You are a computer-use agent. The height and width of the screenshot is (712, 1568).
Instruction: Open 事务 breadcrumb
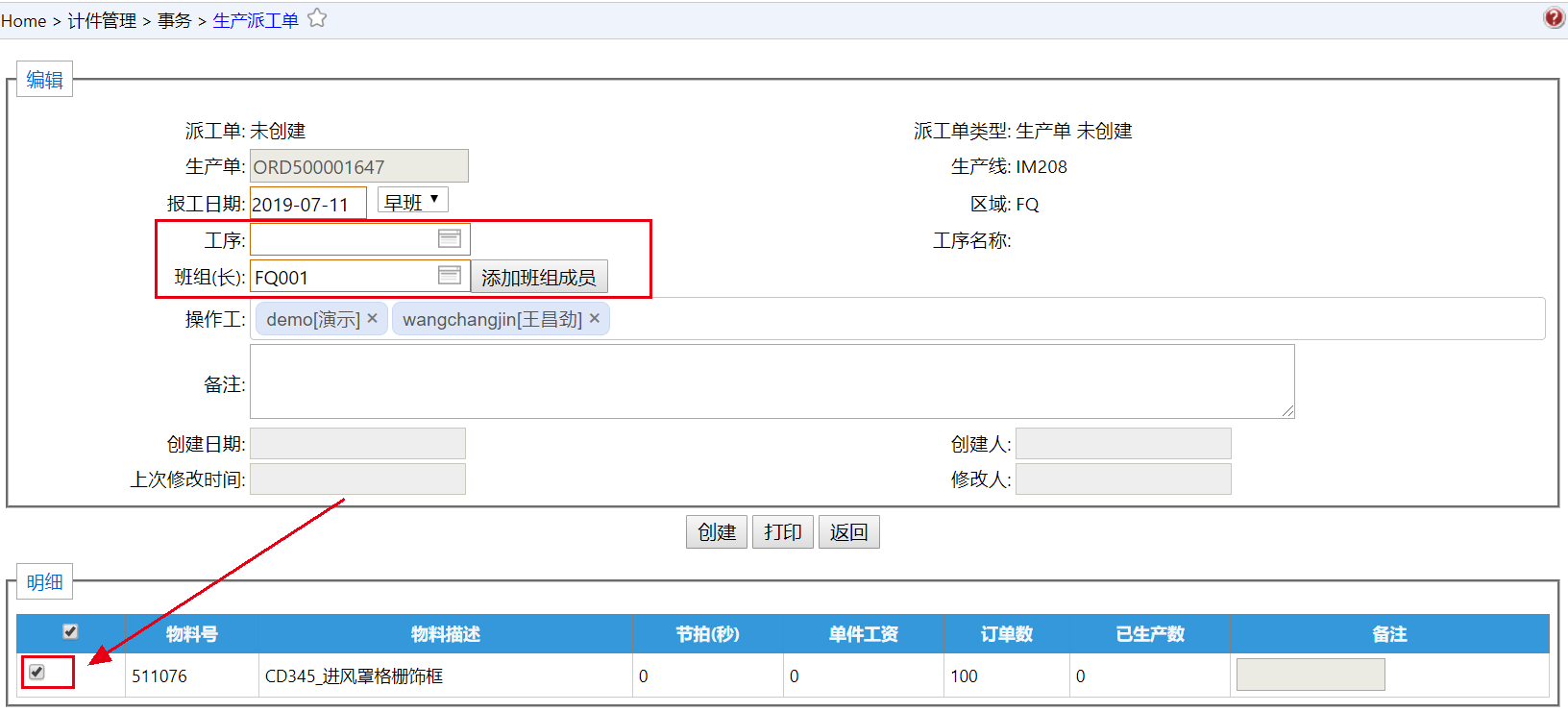click(175, 20)
